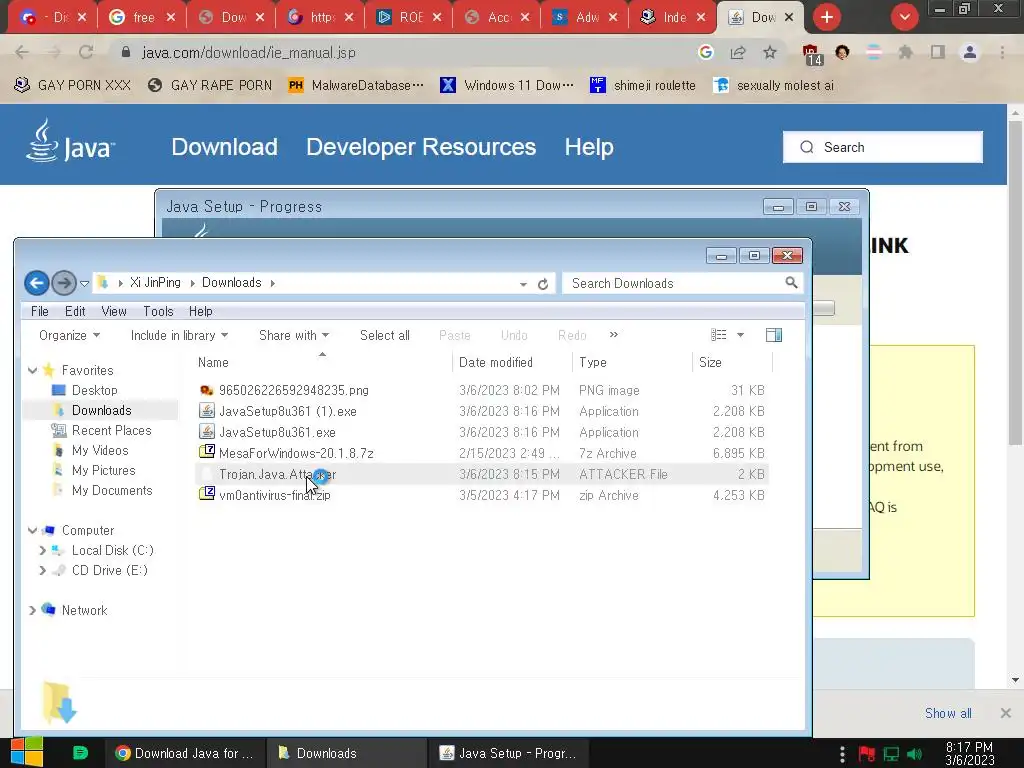Open the Download page link on Java site
The height and width of the screenshot is (768, 1024).
[224, 147]
